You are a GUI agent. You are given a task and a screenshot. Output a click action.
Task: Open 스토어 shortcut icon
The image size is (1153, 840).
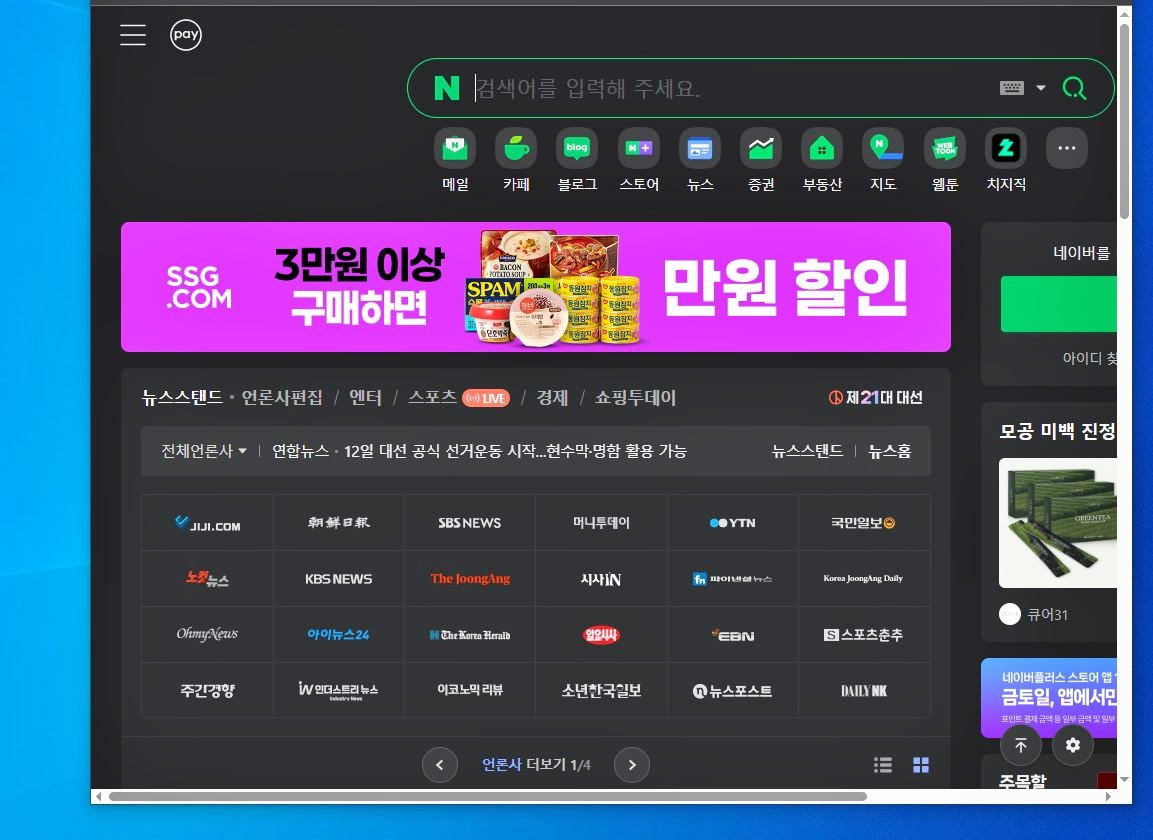(x=639, y=148)
